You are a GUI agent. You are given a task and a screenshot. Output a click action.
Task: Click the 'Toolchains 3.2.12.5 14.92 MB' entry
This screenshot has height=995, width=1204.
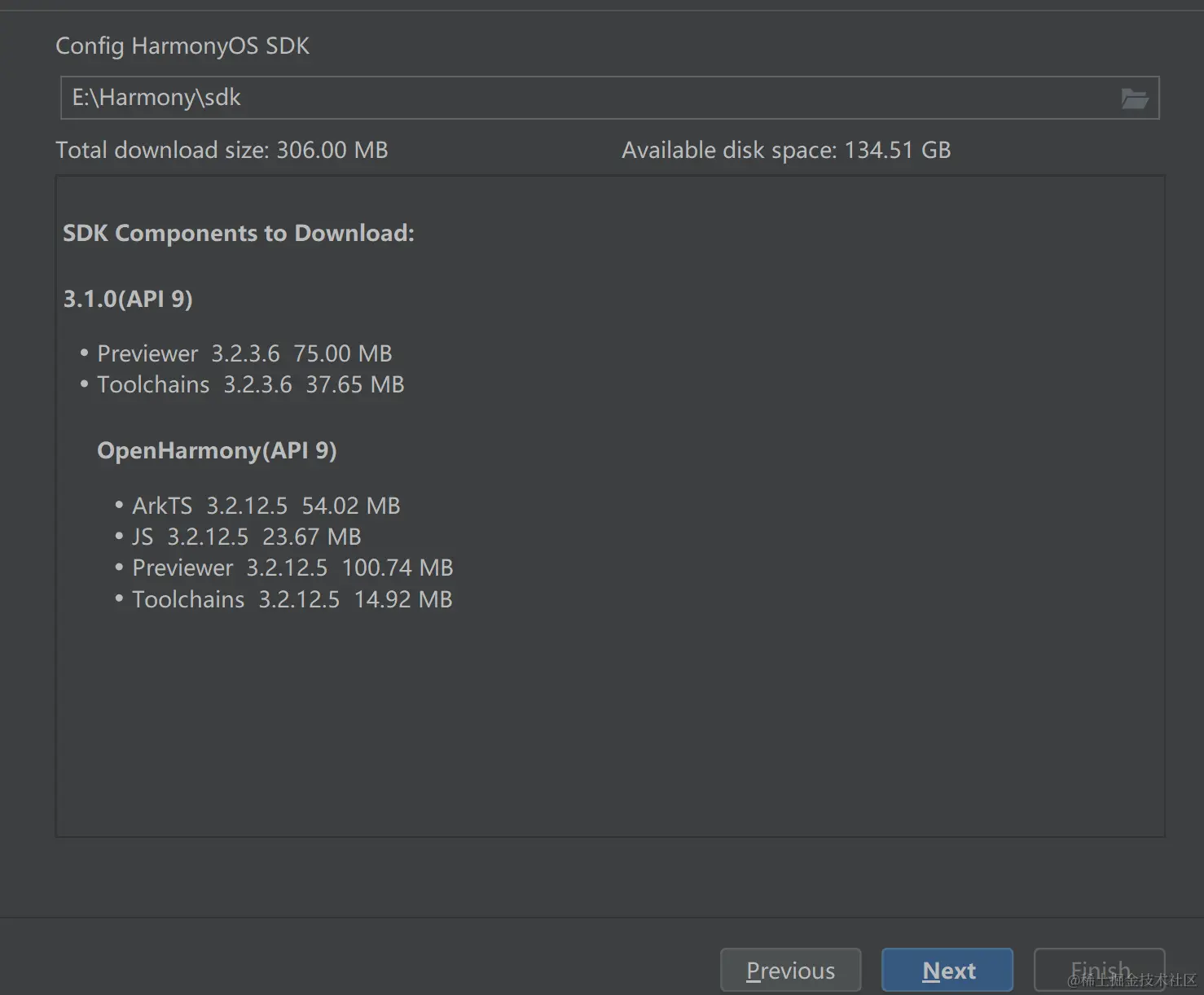click(292, 599)
